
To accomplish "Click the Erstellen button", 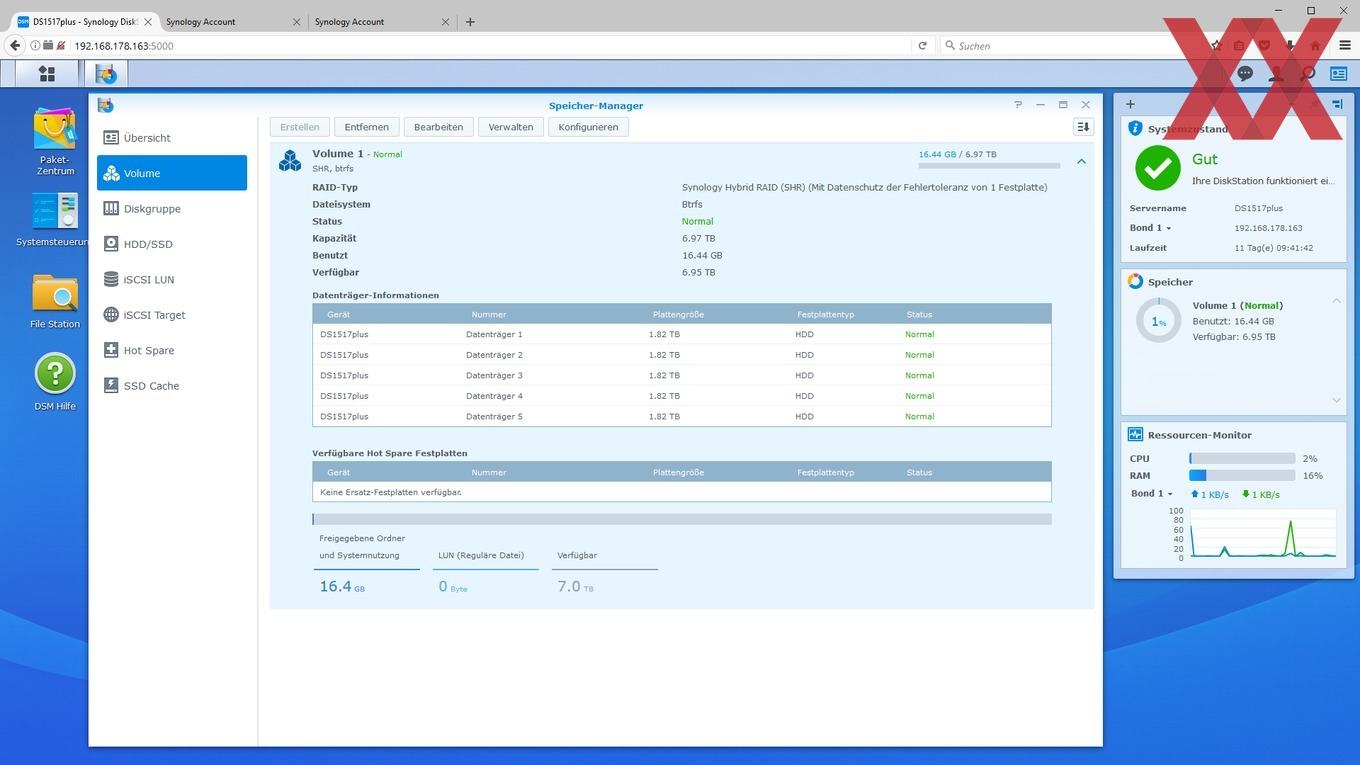I will click(x=300, y=127).
